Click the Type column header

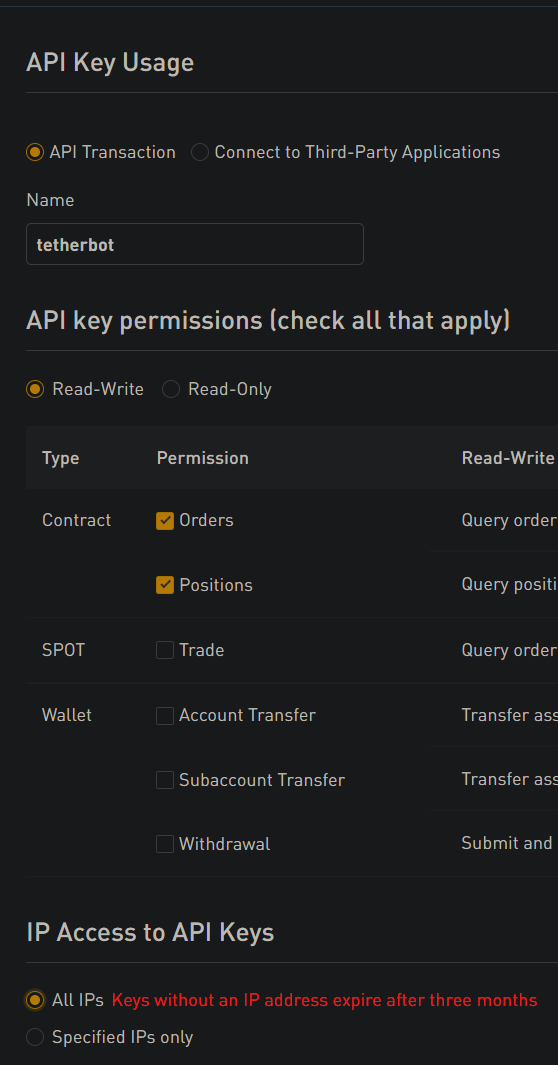60,458
